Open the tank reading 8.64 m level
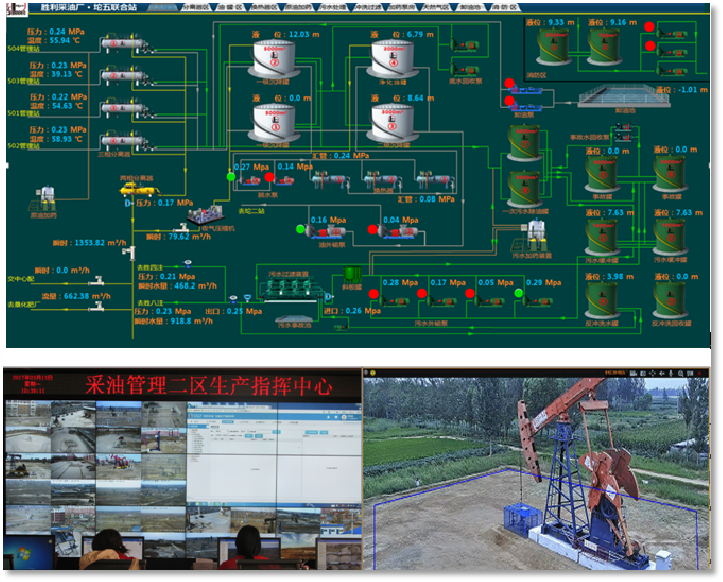The width and height of the screenshot is (723, 582). (391, 121)
